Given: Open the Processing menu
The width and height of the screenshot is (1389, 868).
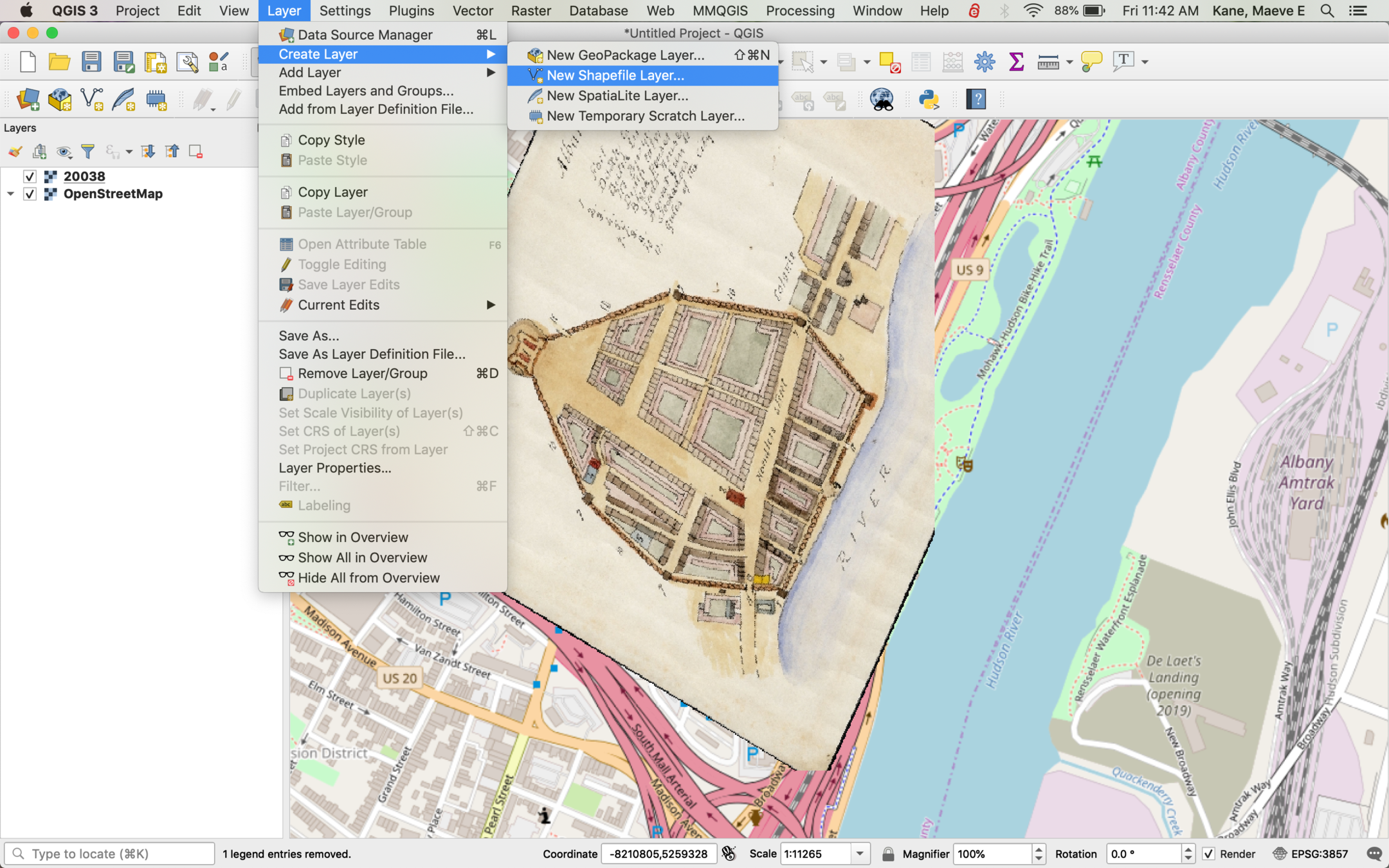Looking at the screenshot, I should click(x=799, y=10).
